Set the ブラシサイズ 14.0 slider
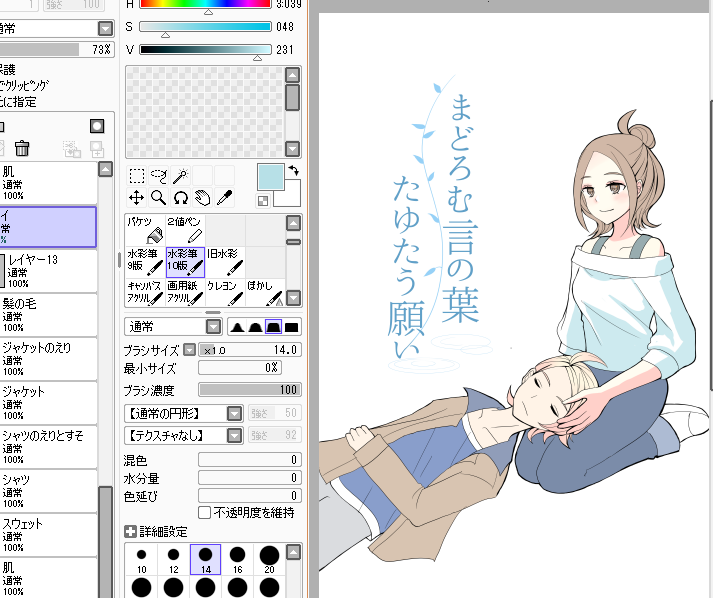Screen dimensions: 713x598 click(250, 350)
